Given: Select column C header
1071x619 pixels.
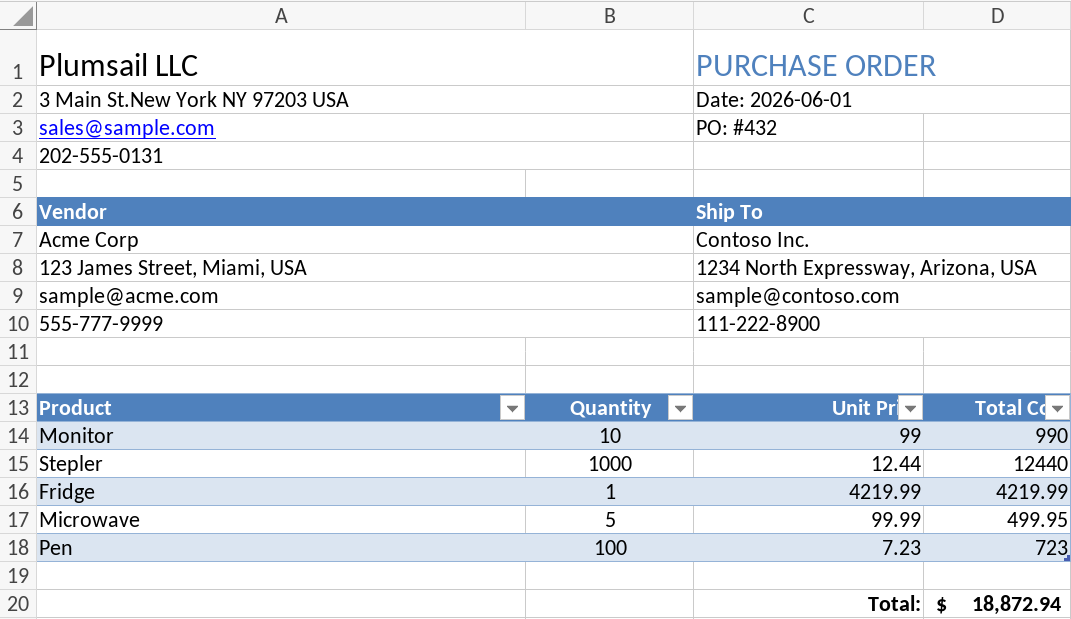Looking at the screenshot, I should tap(808, 16).
